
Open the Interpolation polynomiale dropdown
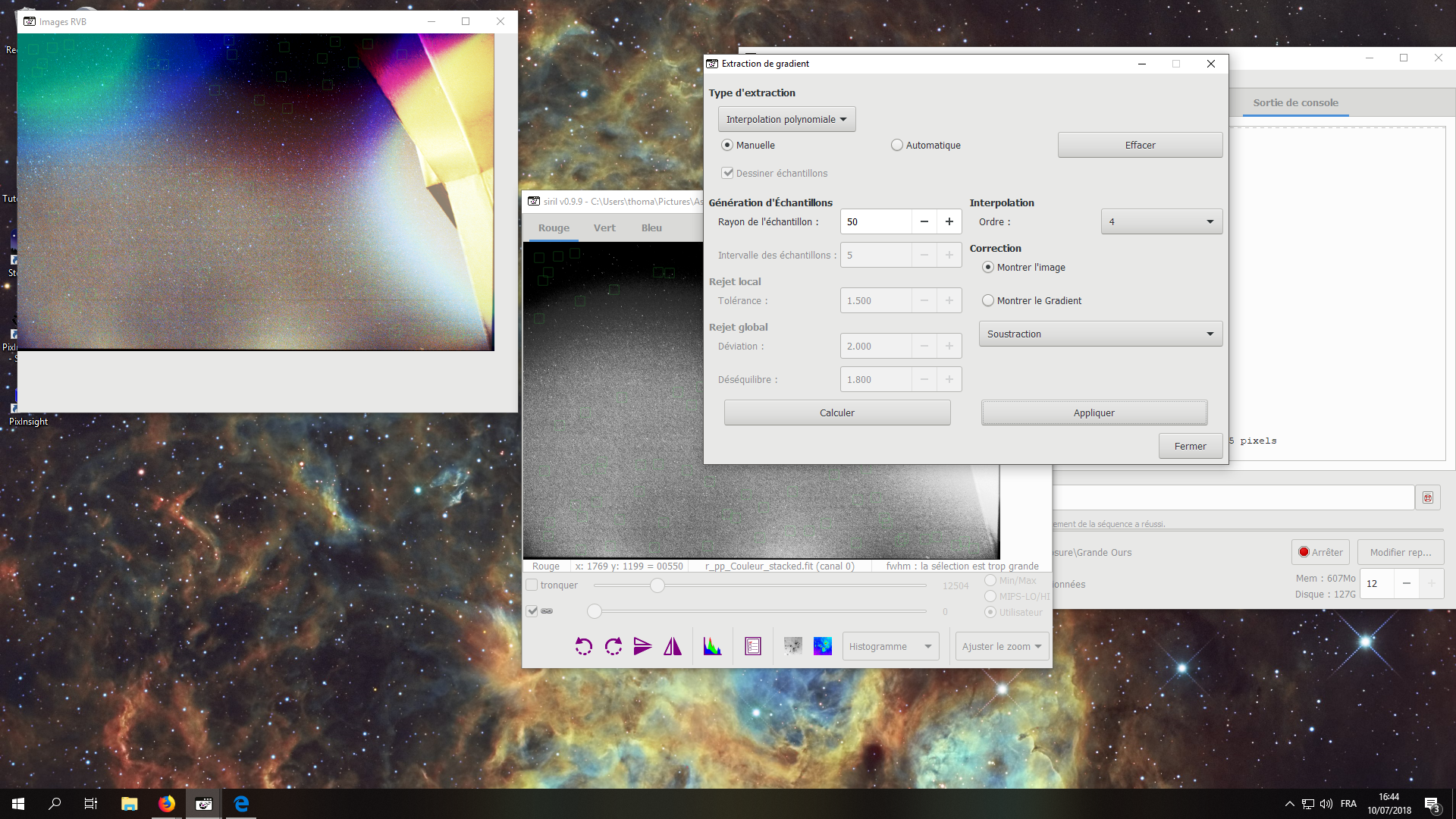click(x=786, y=119)
